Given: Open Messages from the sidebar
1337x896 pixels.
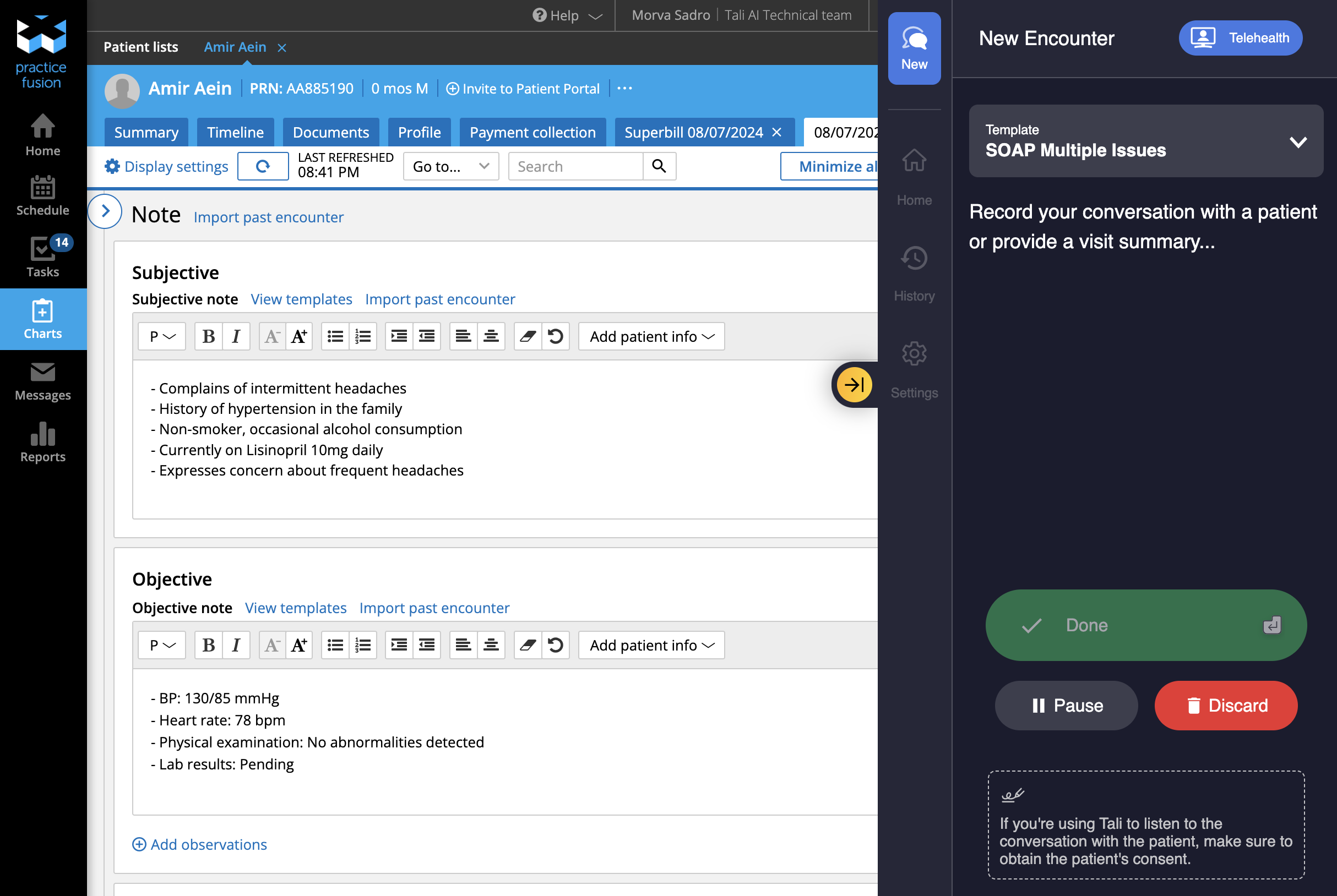Looking at the screenshot, I should click(43, 382).
